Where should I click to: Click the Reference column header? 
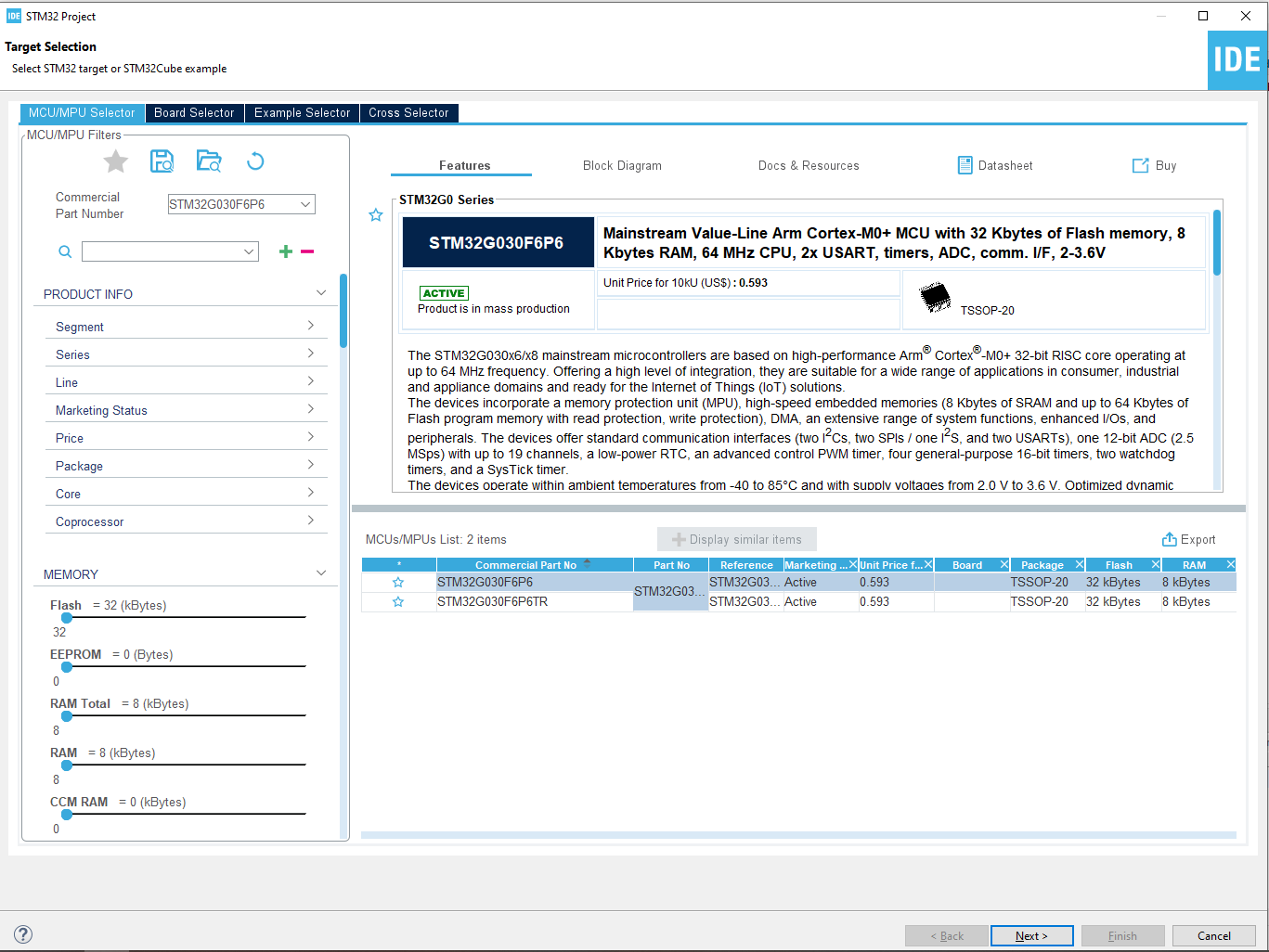[746, 564]
